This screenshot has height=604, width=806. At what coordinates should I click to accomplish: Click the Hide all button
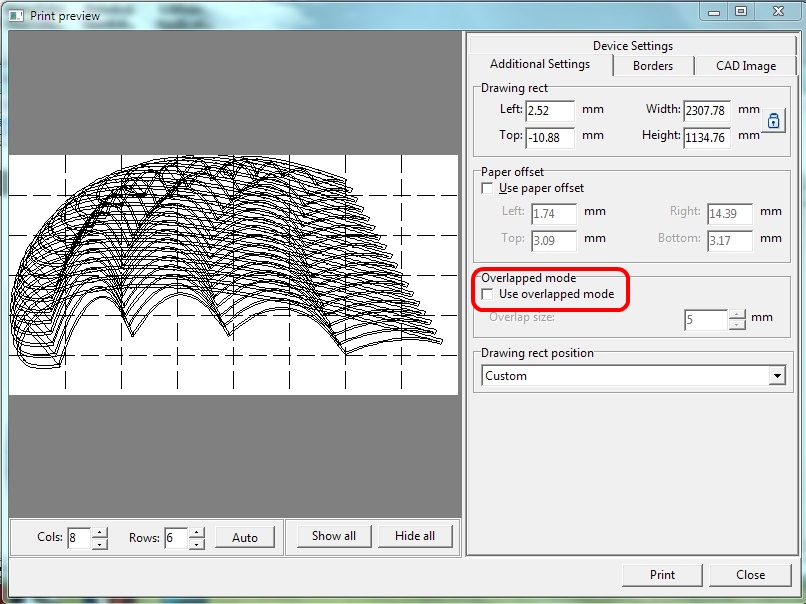point(414,536)
